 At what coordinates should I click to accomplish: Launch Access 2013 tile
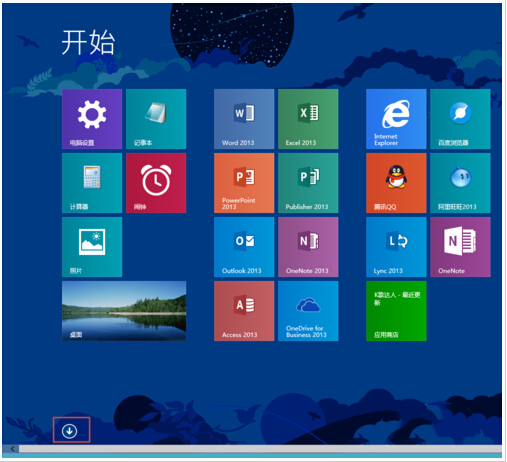tap(244, 311)
